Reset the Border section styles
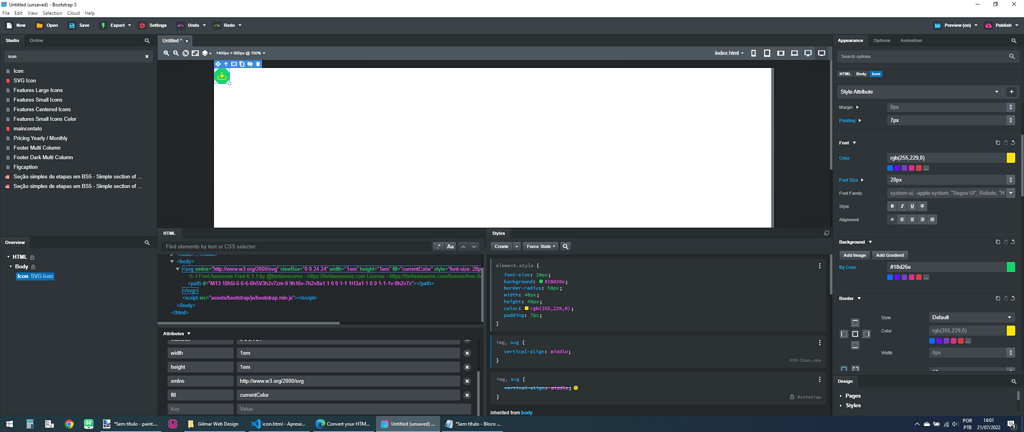1024x432 pixels. click(x=1013, y=298)
